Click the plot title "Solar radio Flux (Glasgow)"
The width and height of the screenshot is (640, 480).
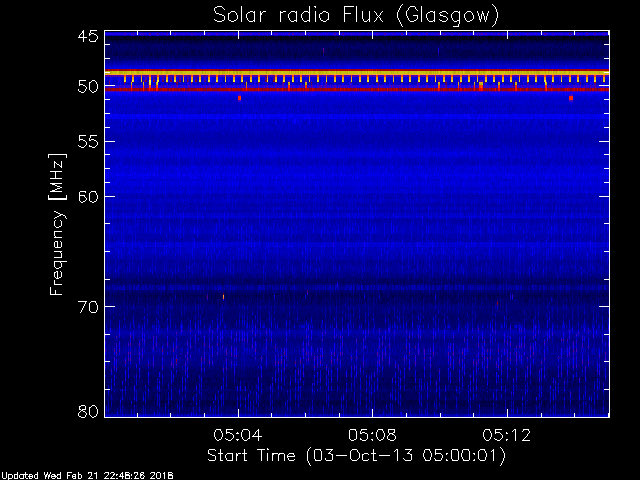(356, 16)
